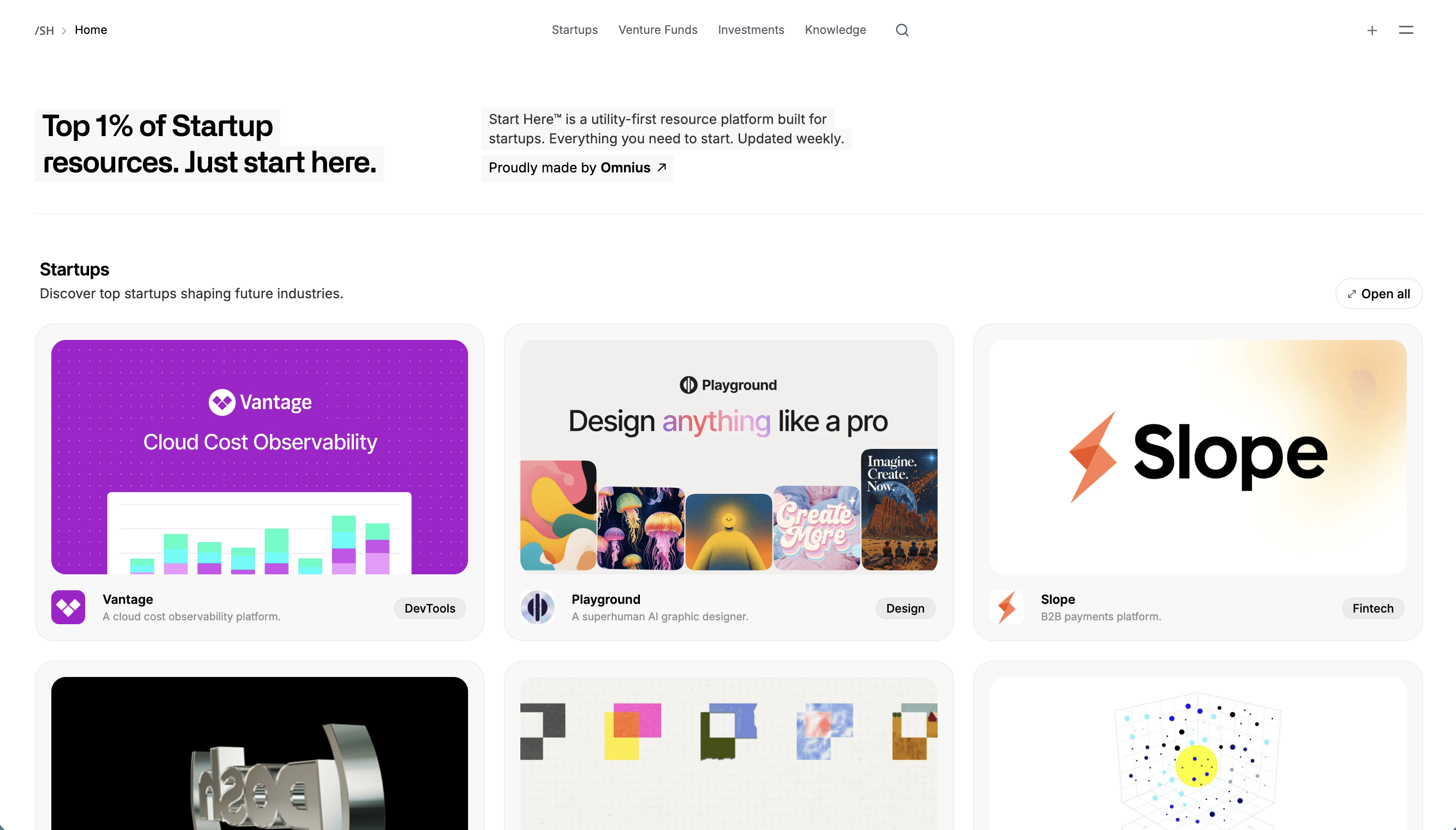Open the Playground design preview thumbnail

click(728, 457)
